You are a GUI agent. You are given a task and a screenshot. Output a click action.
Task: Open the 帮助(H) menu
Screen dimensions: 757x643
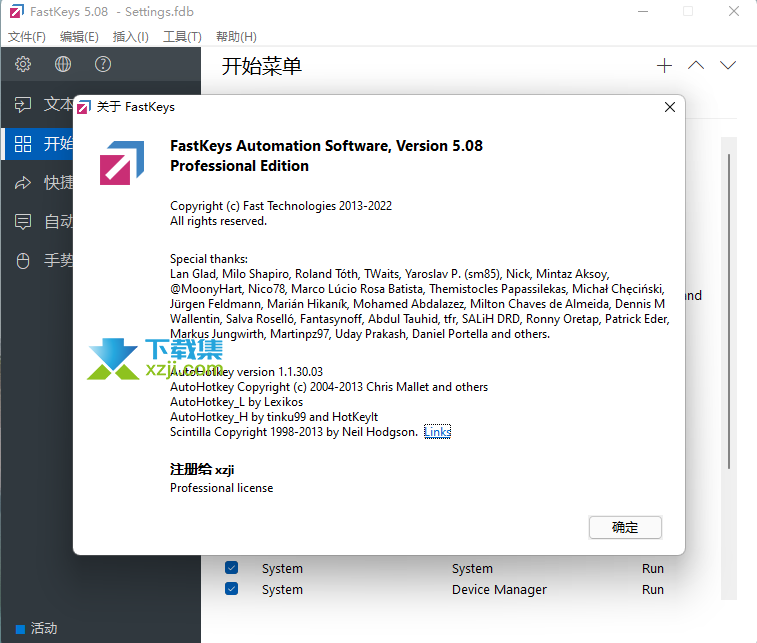click(236, 37)
